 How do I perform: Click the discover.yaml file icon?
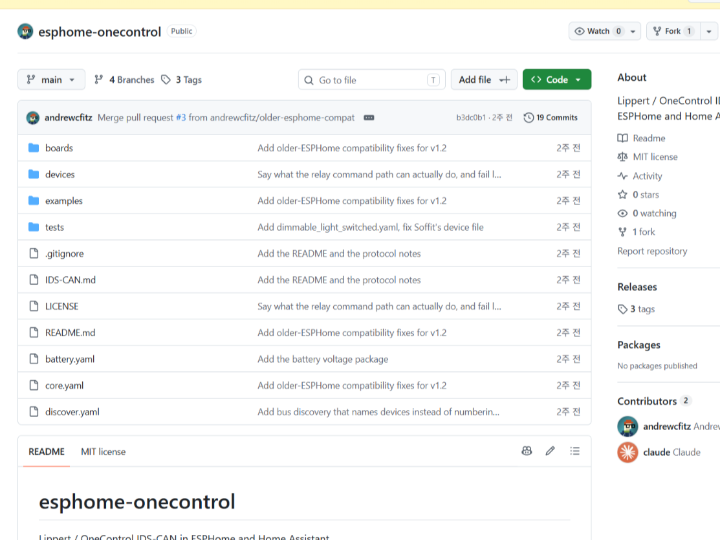pos(34,412)
